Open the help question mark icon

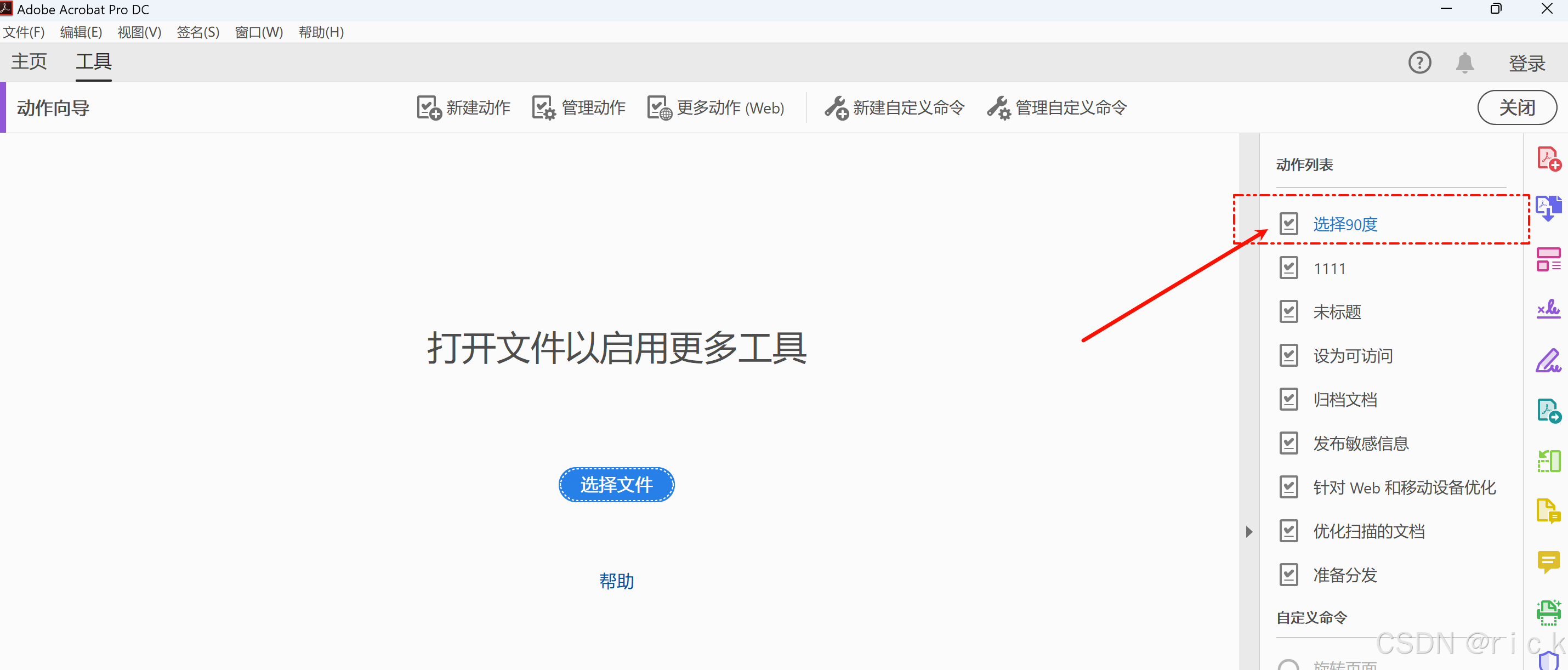(x=1419, y=63)
